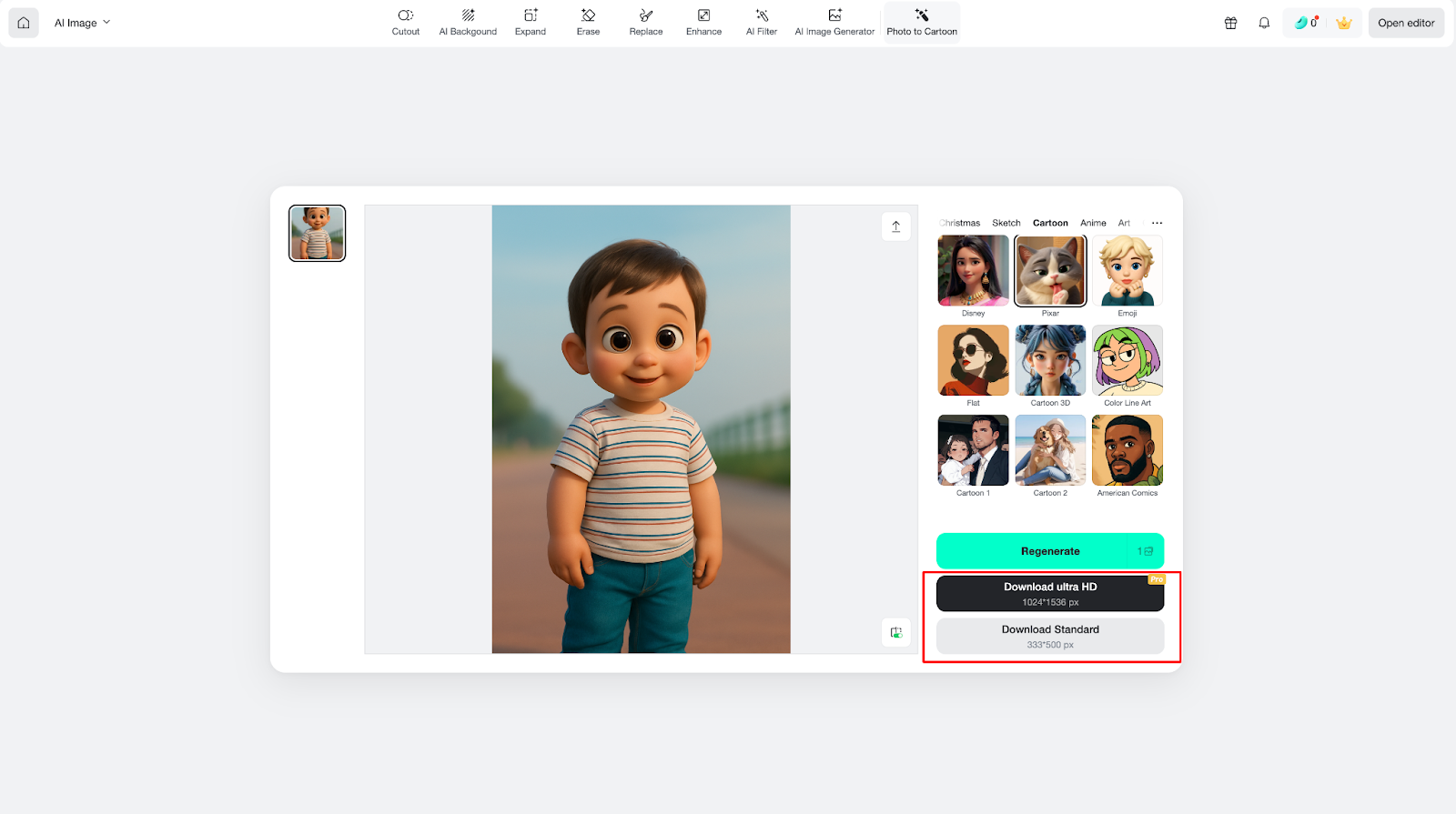Expand the AI Image dropdown

pos(82,23)
